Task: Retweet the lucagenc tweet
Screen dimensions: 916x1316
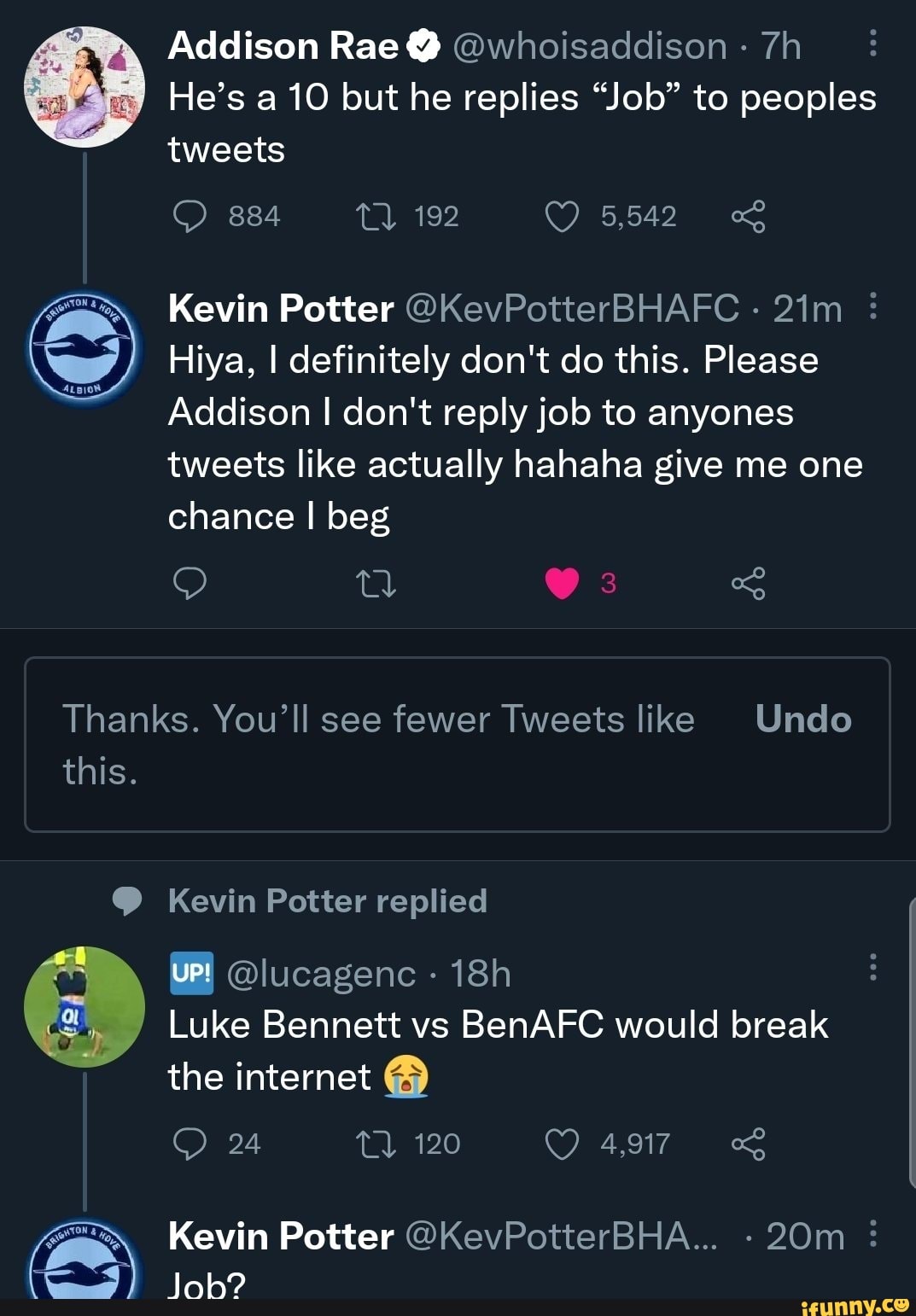Action: tap(376, 1144)
